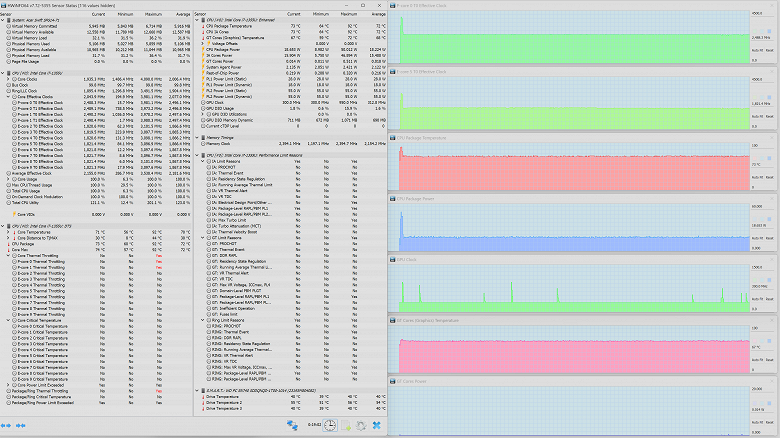Click the lightning icon beside System Agent Power

click(x=203, y=67)
